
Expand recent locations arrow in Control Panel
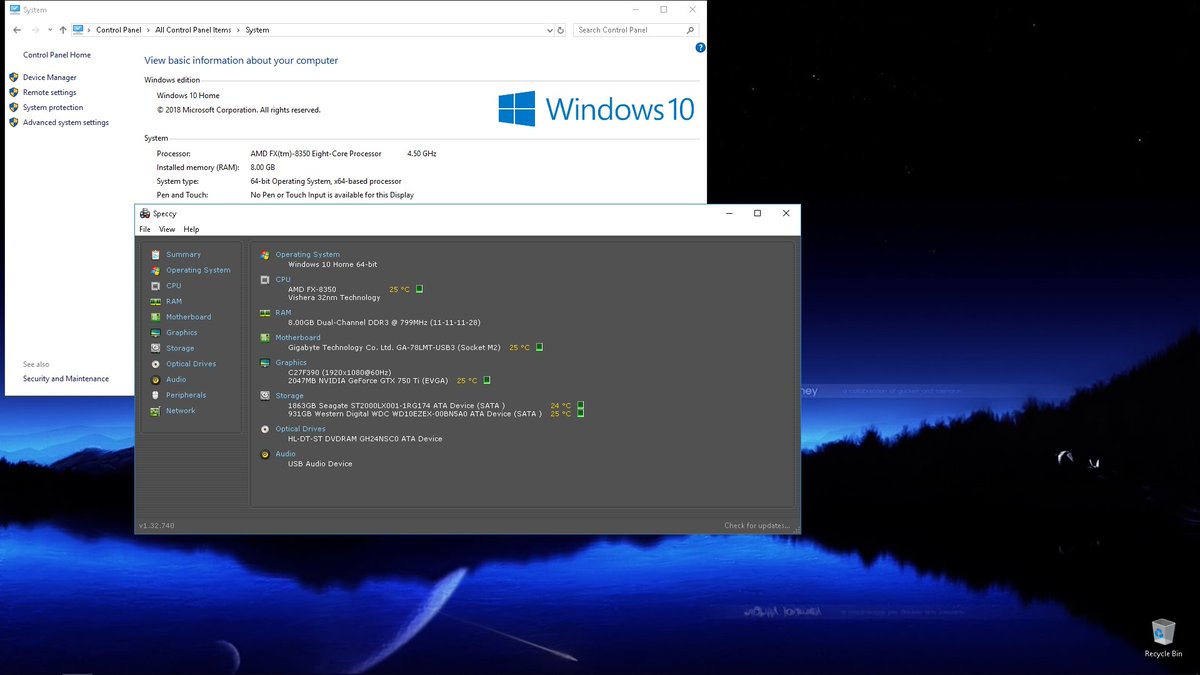pos(50,30)
